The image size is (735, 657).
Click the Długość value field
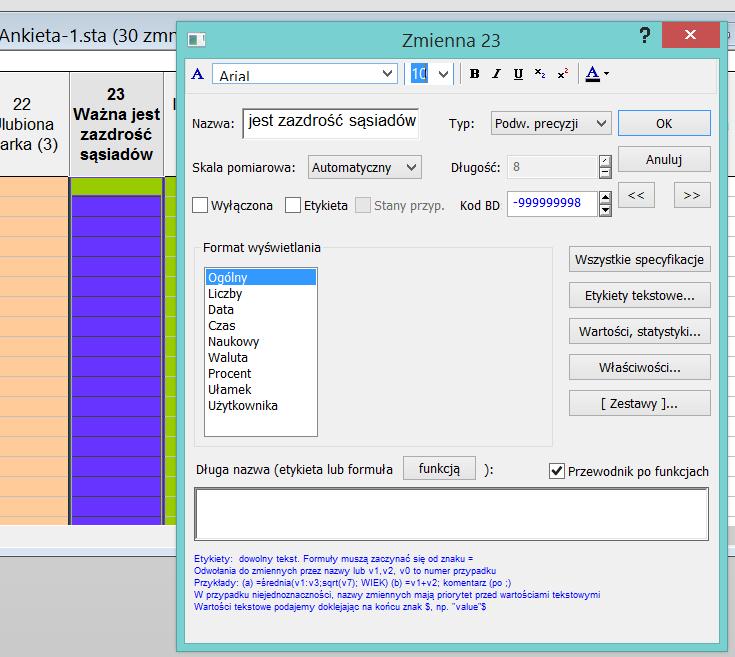[x=552, y=167]
